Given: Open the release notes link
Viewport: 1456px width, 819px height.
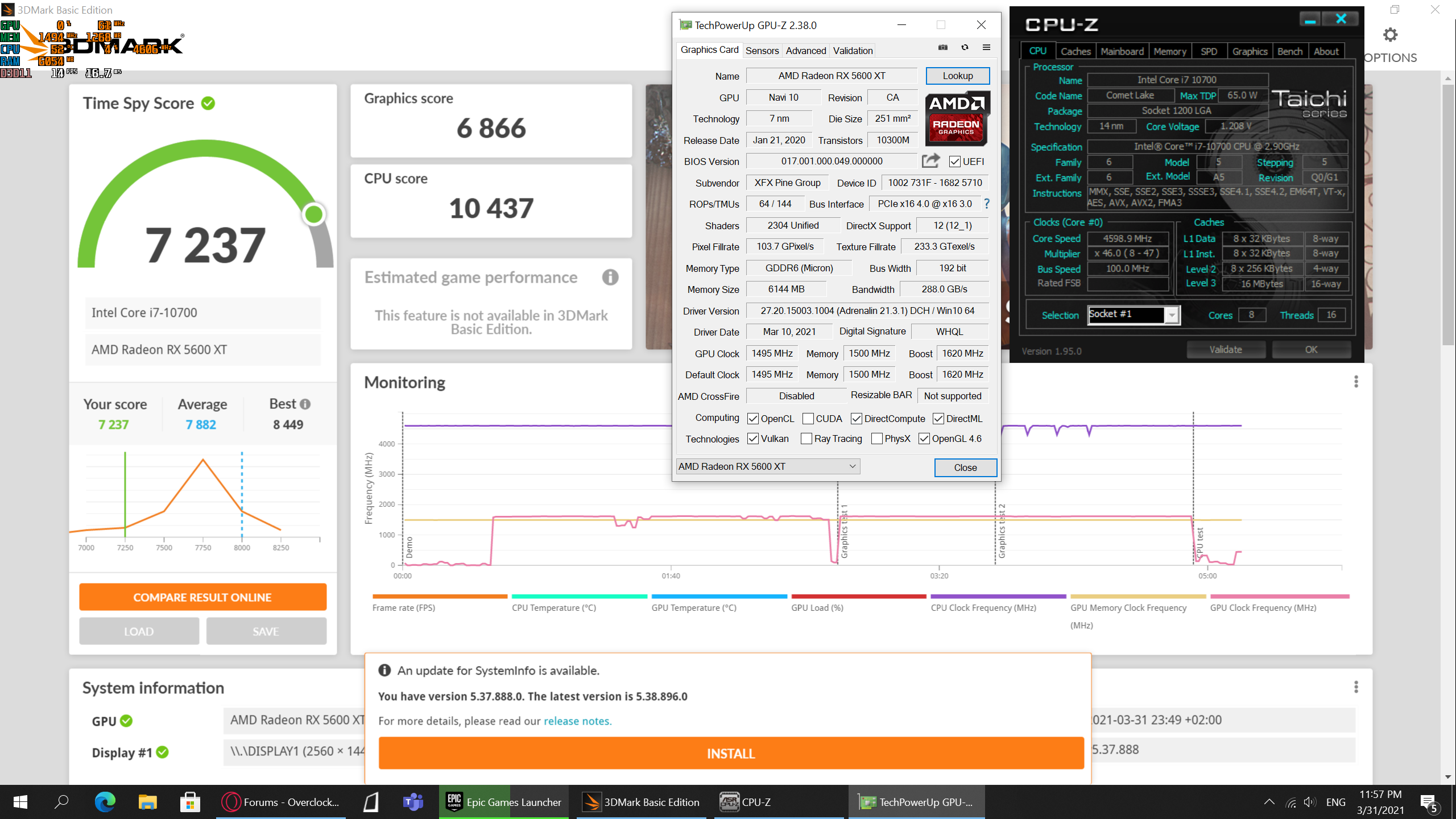Looking at the screenshot, I should tap(577, 721).
